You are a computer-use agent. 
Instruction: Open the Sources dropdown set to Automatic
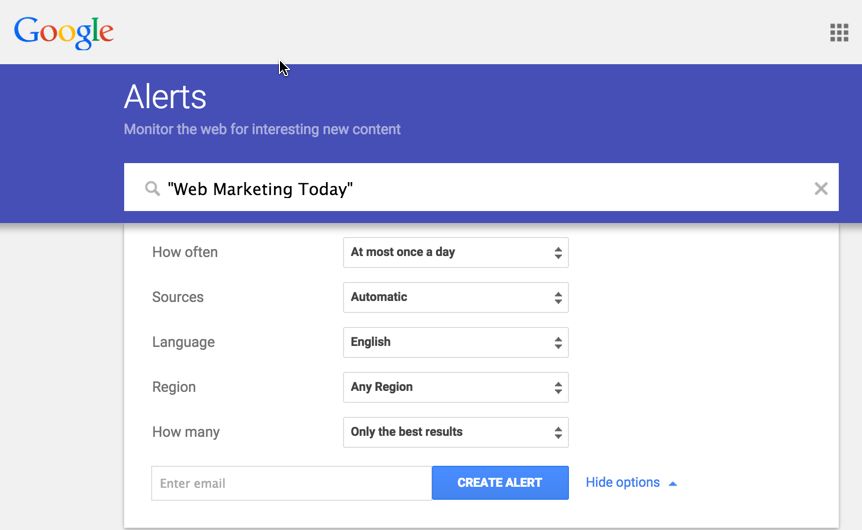(x=455, y=297)
